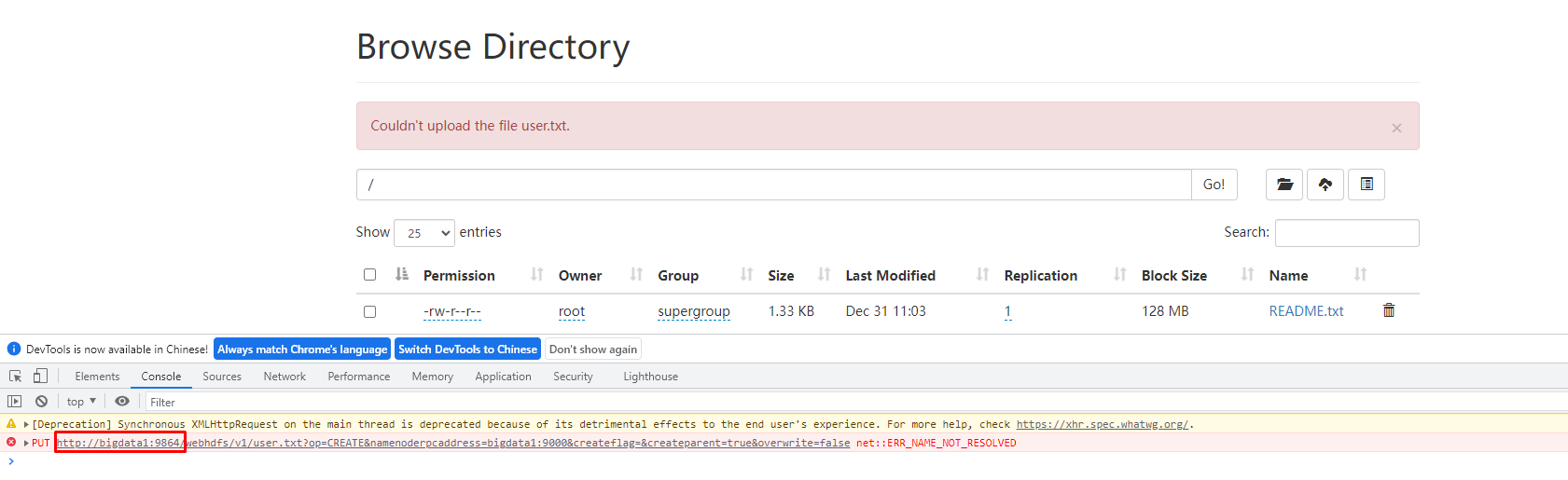Clear the console with the ban icon

point(41,402)
